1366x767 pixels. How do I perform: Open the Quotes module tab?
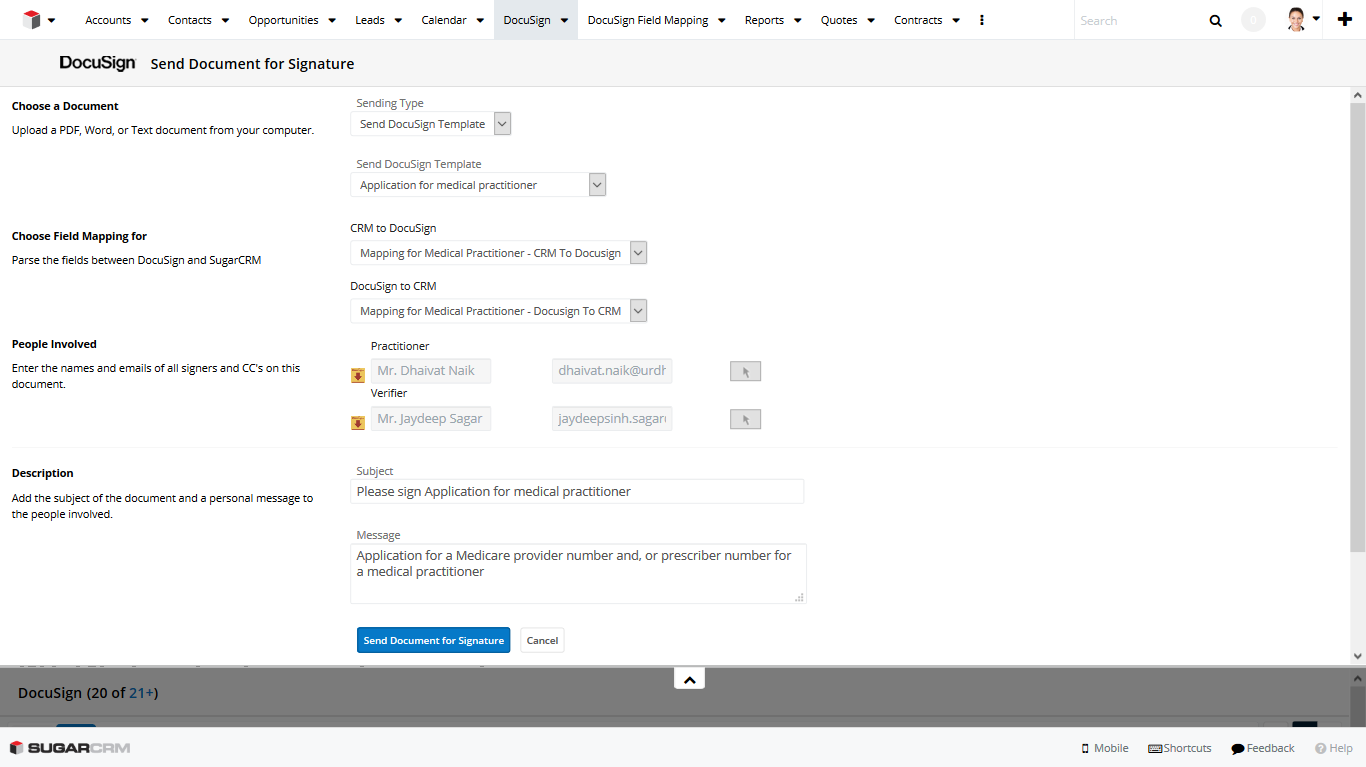839,20
